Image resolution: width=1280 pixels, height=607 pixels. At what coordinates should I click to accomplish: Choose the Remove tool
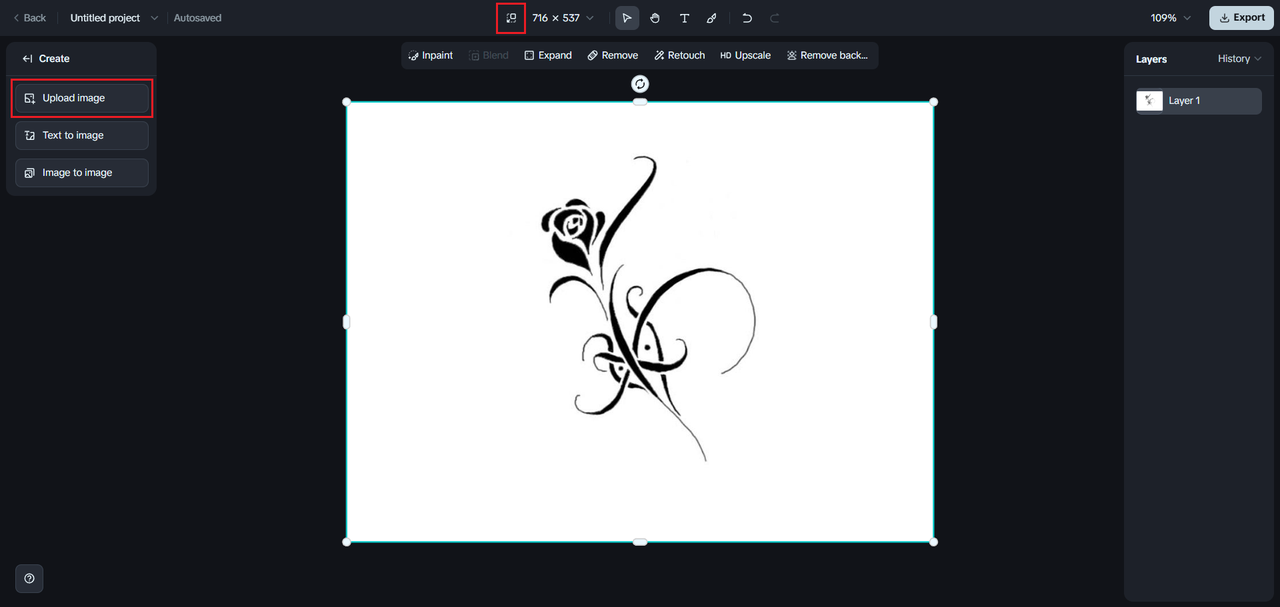[x=613, y=56]
